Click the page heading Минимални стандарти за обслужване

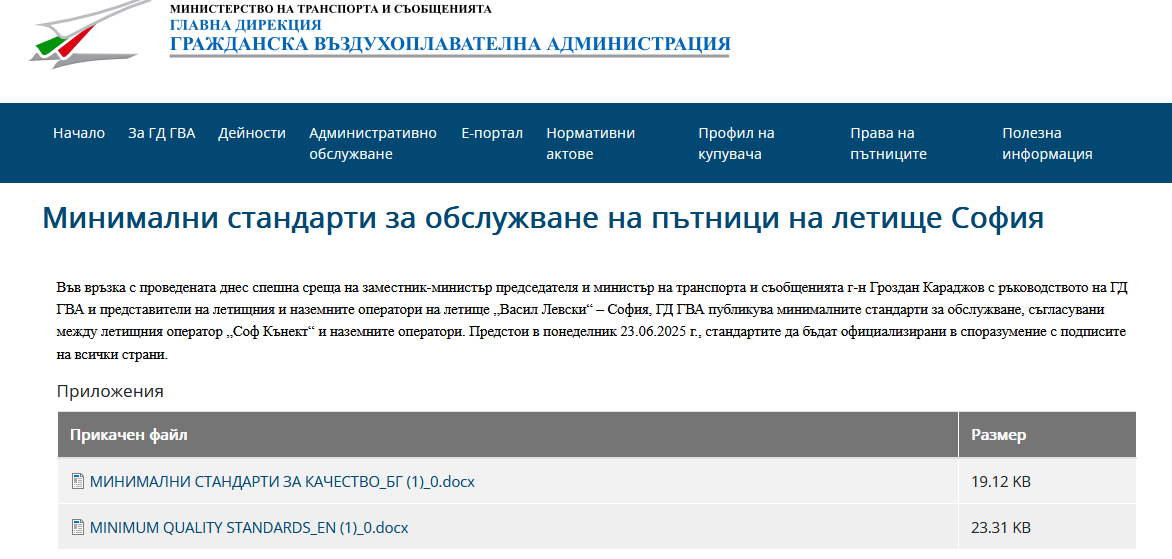click(x=543, y=218)
